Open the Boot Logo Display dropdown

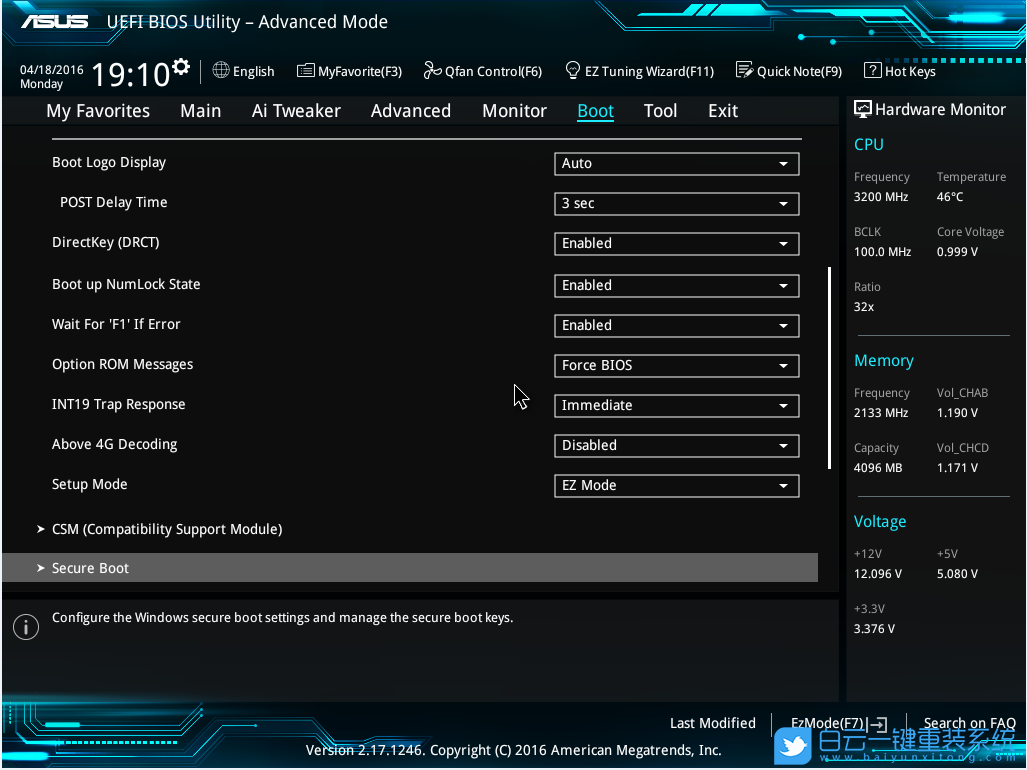[x=676, y=164]
